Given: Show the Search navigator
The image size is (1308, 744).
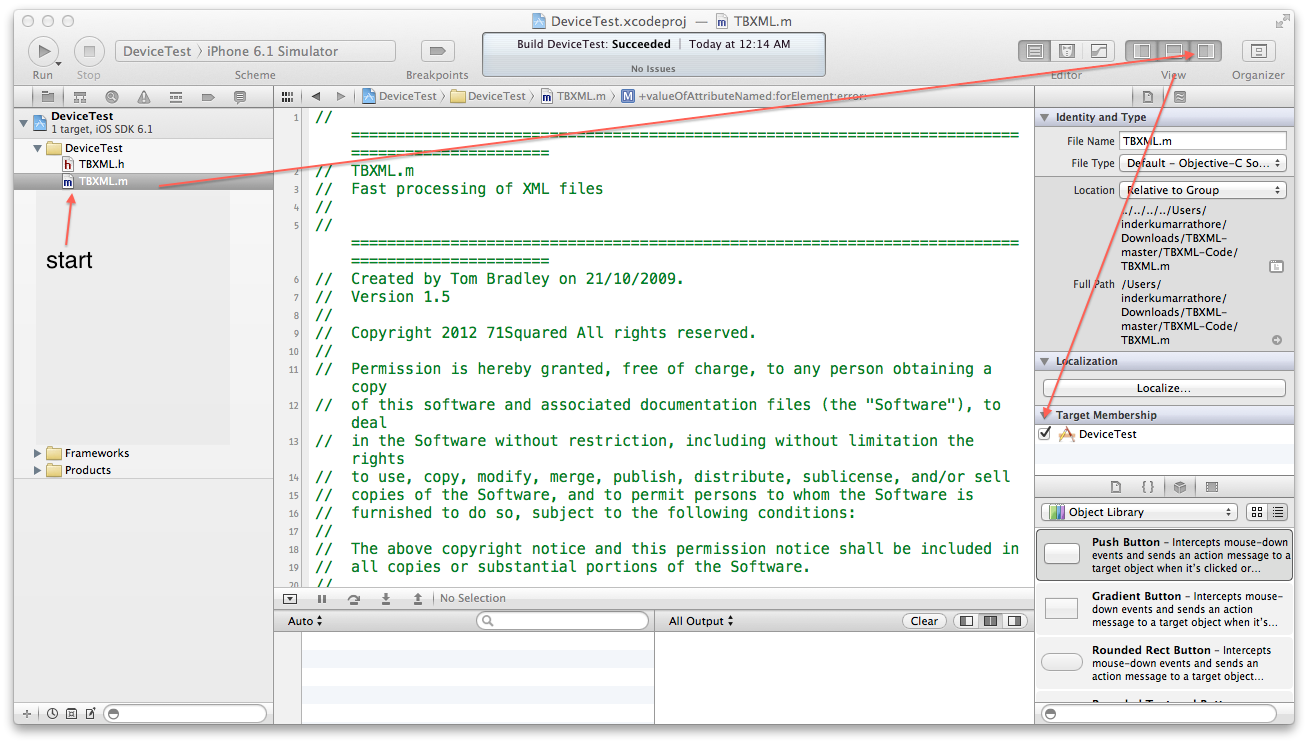Looking at the screenshot, I should pos(112,97).
